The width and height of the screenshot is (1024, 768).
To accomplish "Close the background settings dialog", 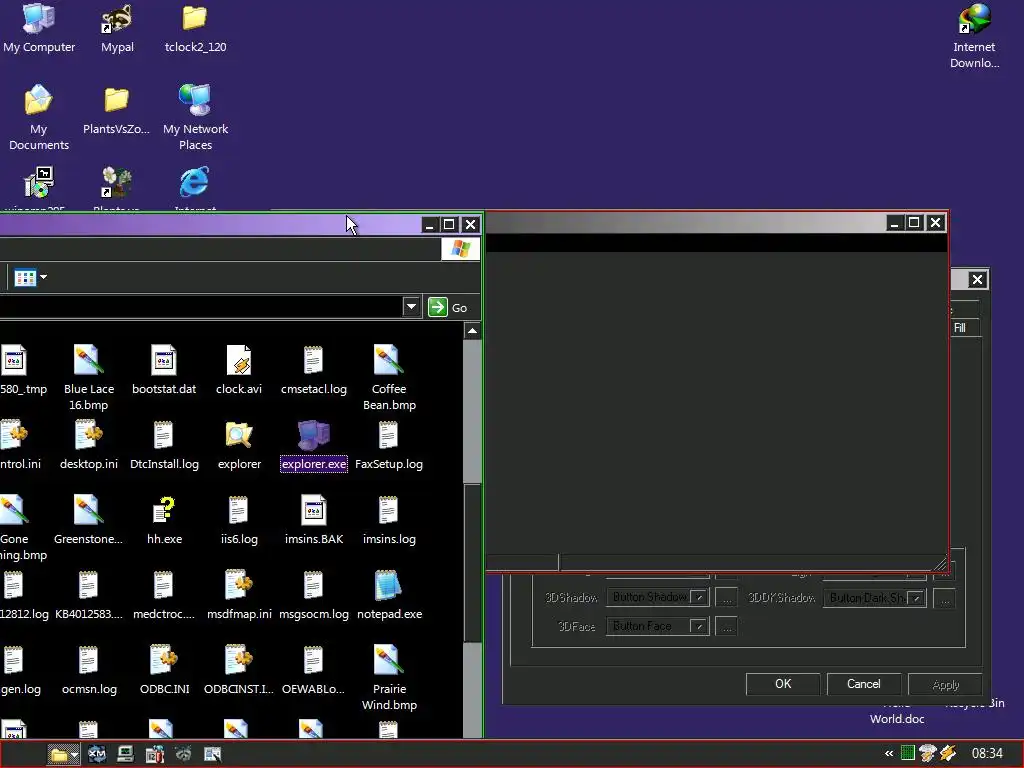I will pos(977,280).
